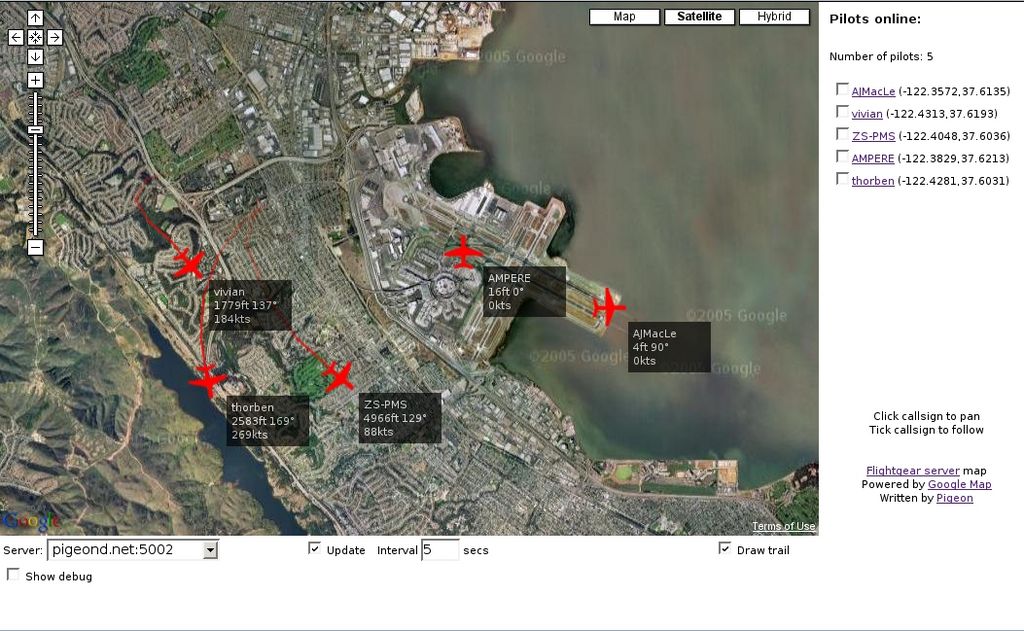Image resolution: width=1024 pixels, height=631 pixels.
Task: Tick the follow checkbox for AJMacLe
Action: [x=842, y=89]
